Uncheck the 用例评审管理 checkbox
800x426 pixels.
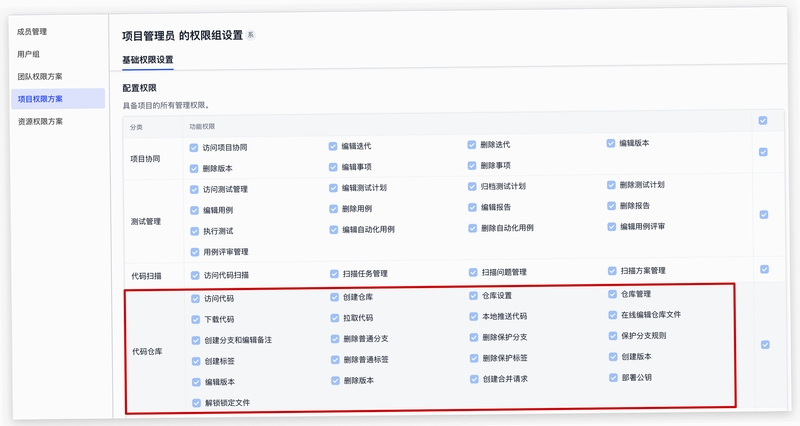pos(194,252)
